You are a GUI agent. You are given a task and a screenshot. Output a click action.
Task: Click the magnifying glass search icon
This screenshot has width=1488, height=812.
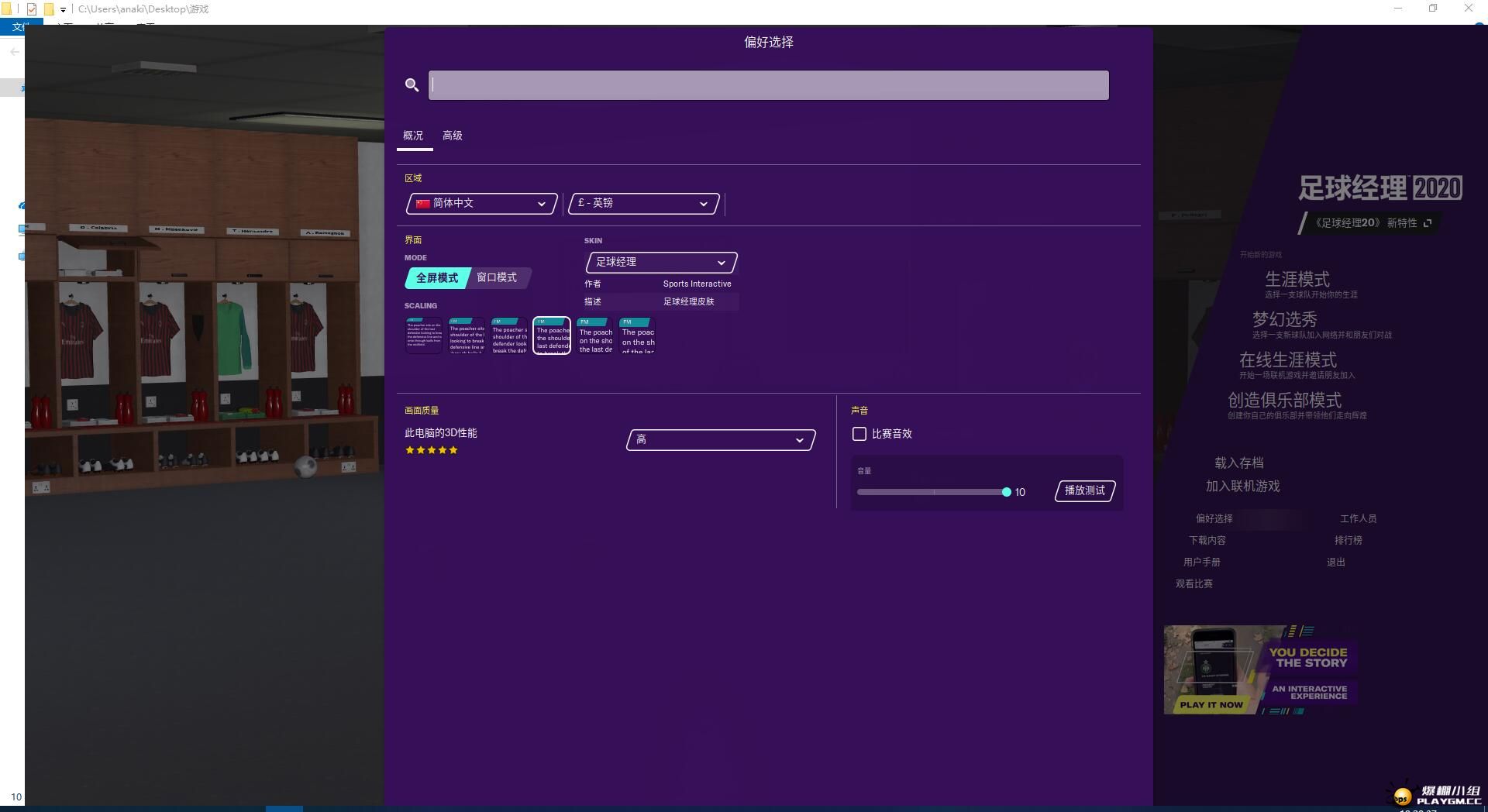click(412, 85)
